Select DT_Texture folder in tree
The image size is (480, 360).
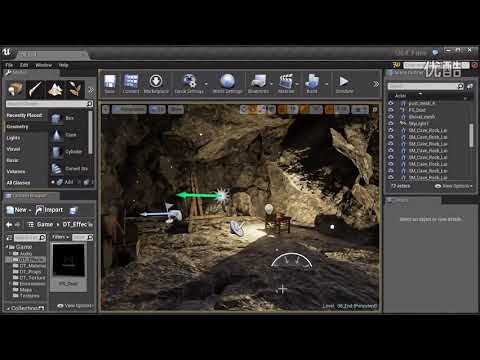pyautogui.click(x=32, y=278)
